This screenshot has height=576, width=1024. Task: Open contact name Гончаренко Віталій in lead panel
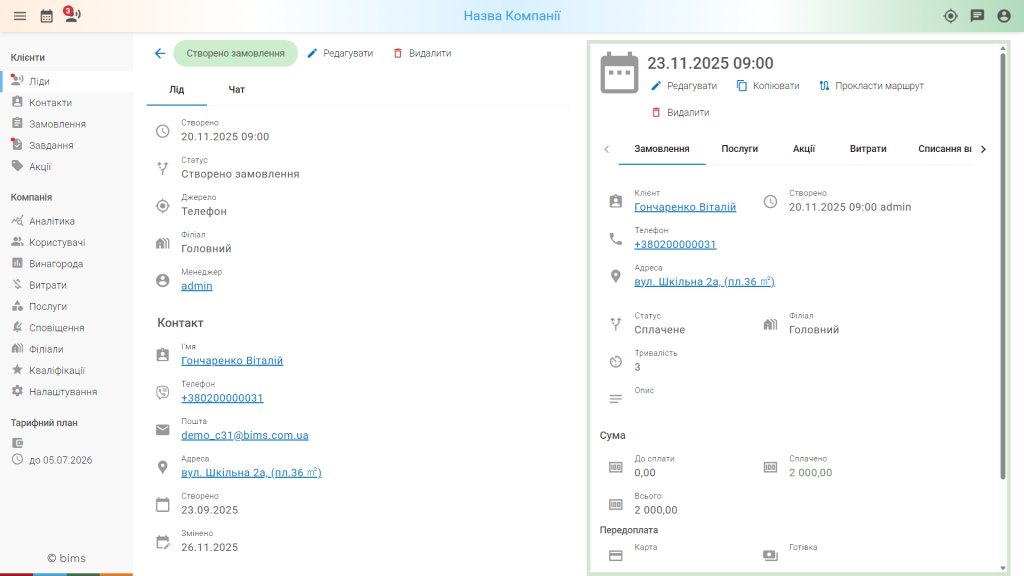click(232, 360)
